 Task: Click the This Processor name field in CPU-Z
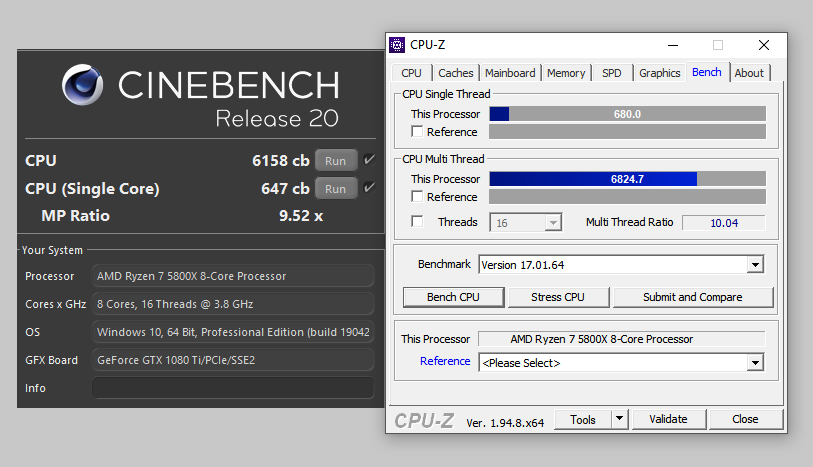tap(622, 339)
